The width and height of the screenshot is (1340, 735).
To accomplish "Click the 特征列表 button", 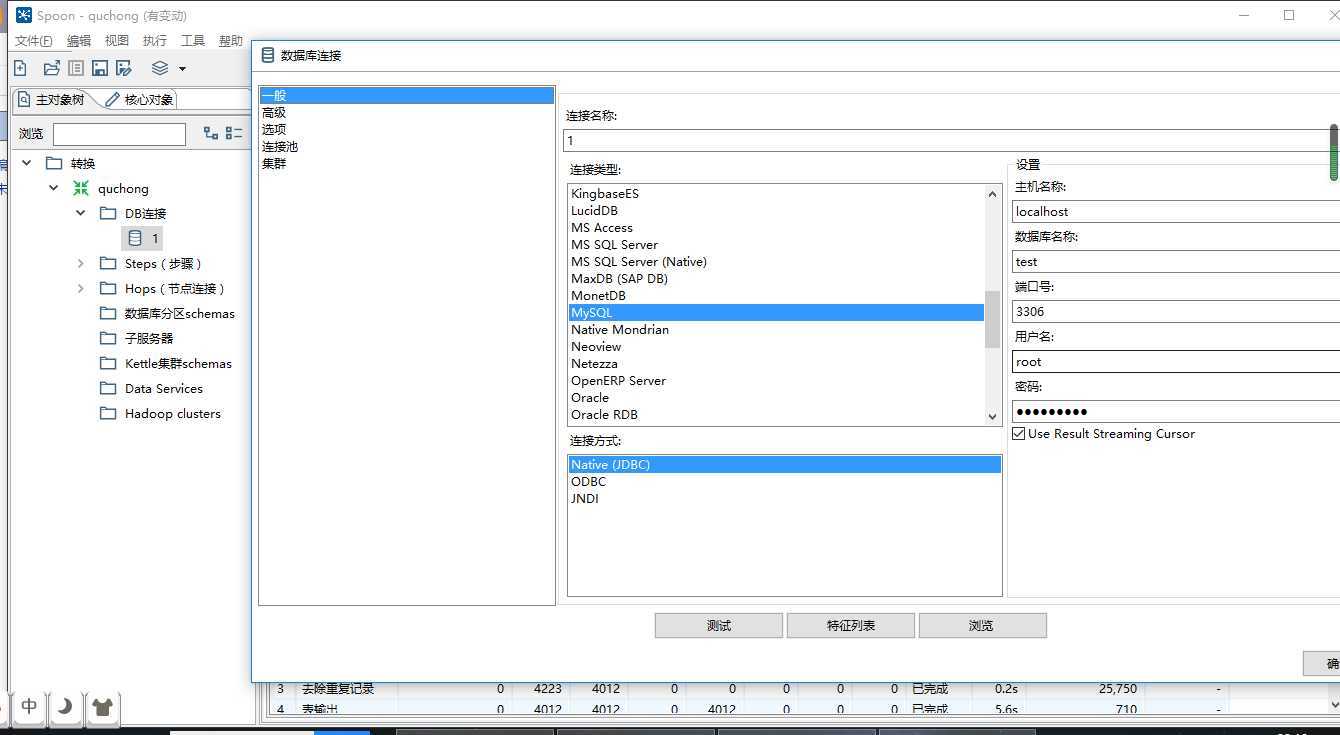I will pyautogui.click(x=850, y=626).
